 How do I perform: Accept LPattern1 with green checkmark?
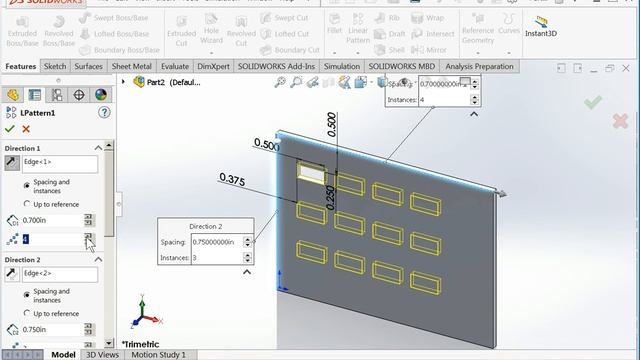[x=10, y=129]
